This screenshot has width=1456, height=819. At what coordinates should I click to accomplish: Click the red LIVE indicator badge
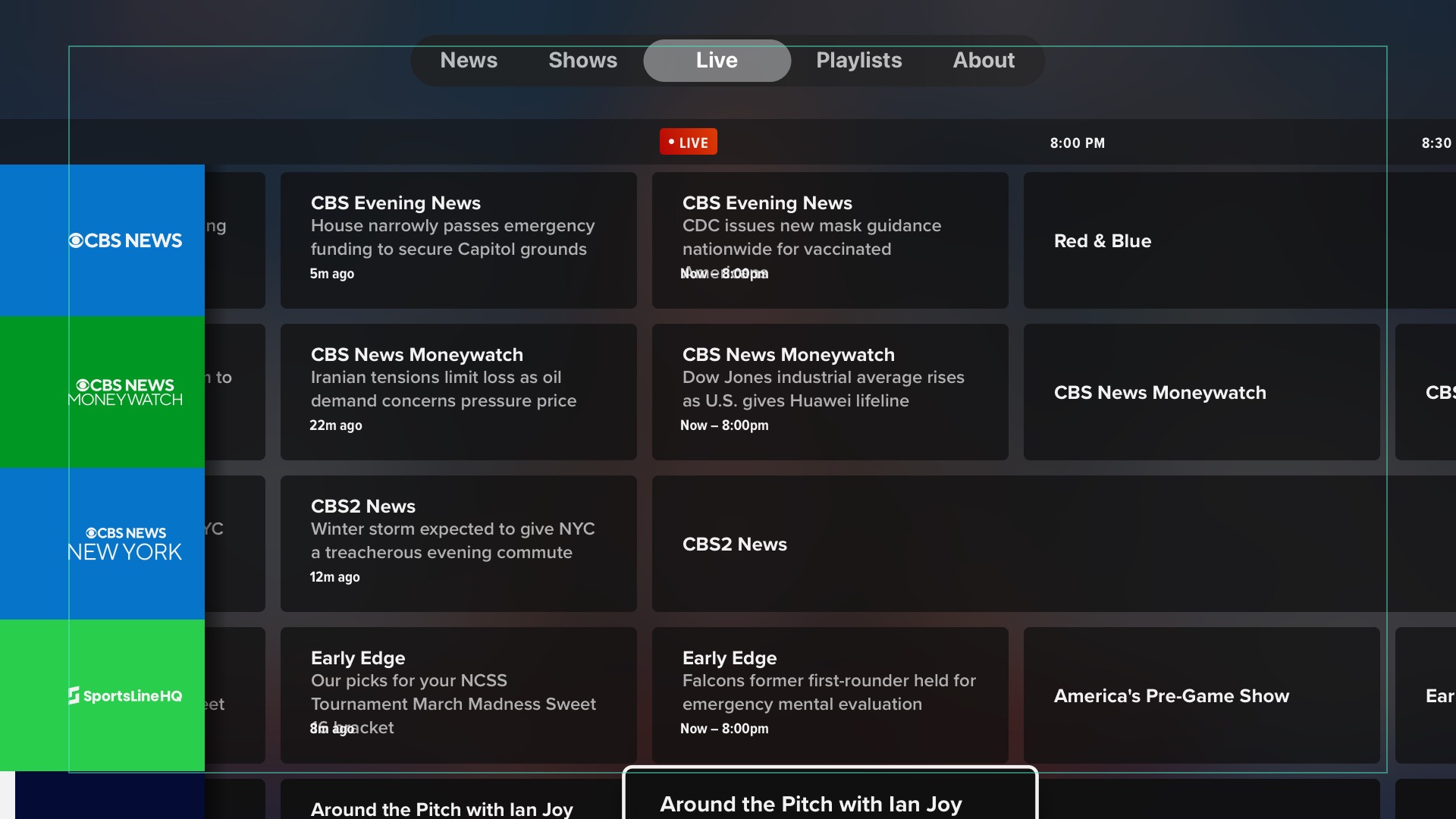(x=687, y=141)
